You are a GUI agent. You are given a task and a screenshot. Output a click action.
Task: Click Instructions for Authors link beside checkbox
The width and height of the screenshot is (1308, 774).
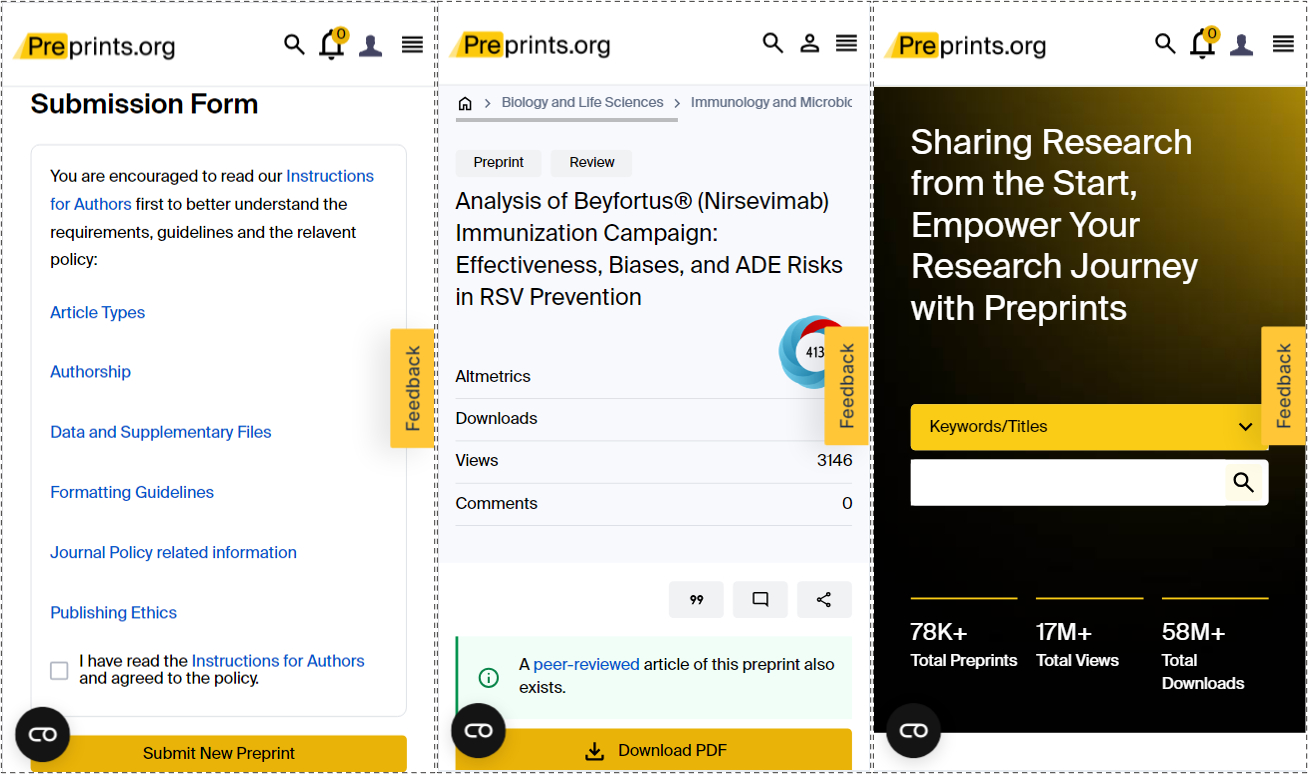[x=278, y=661]
